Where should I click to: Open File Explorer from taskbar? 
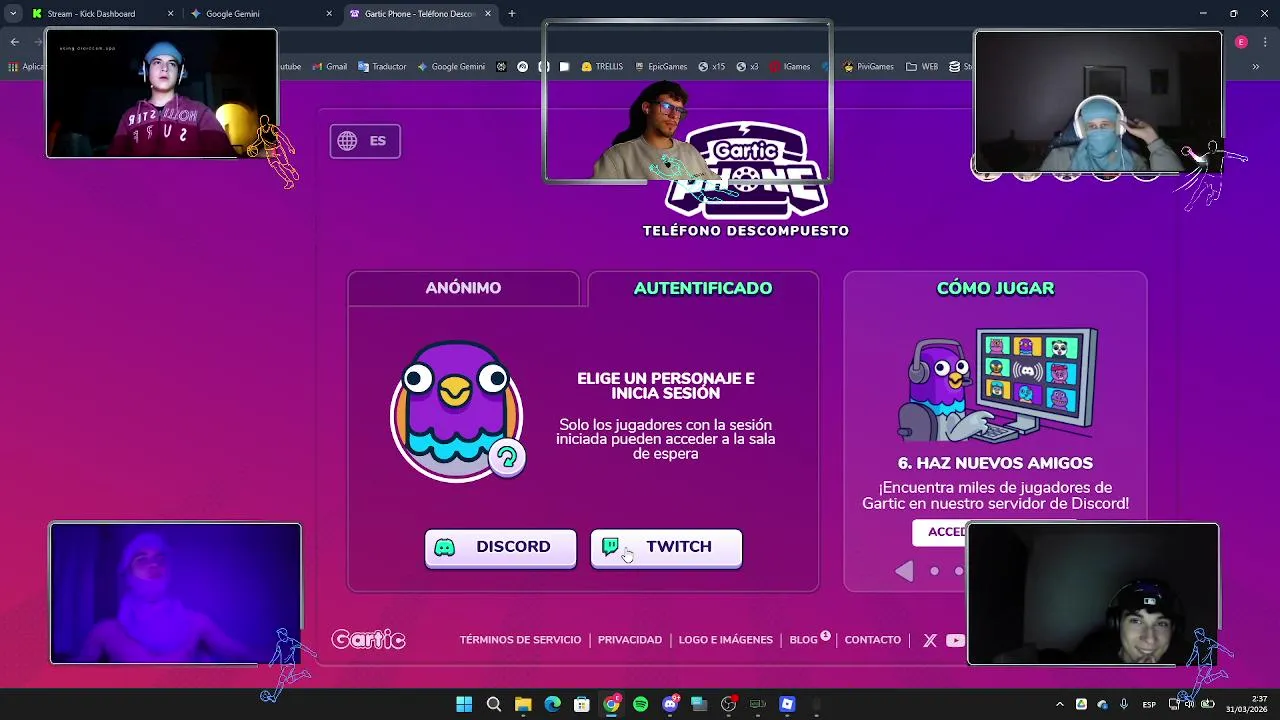[523, 704]
